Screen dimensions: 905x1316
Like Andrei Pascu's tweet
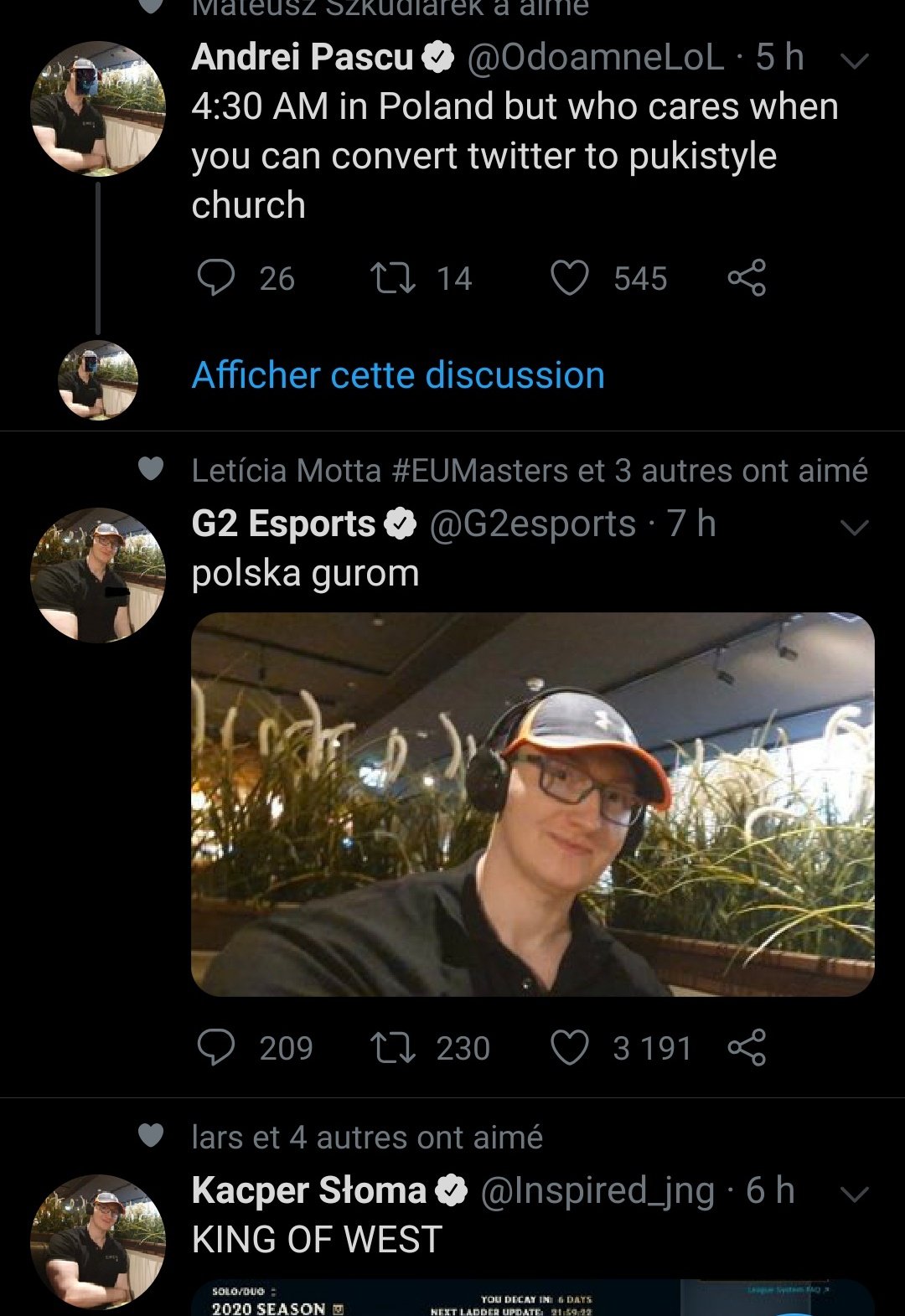coord(569,278)
